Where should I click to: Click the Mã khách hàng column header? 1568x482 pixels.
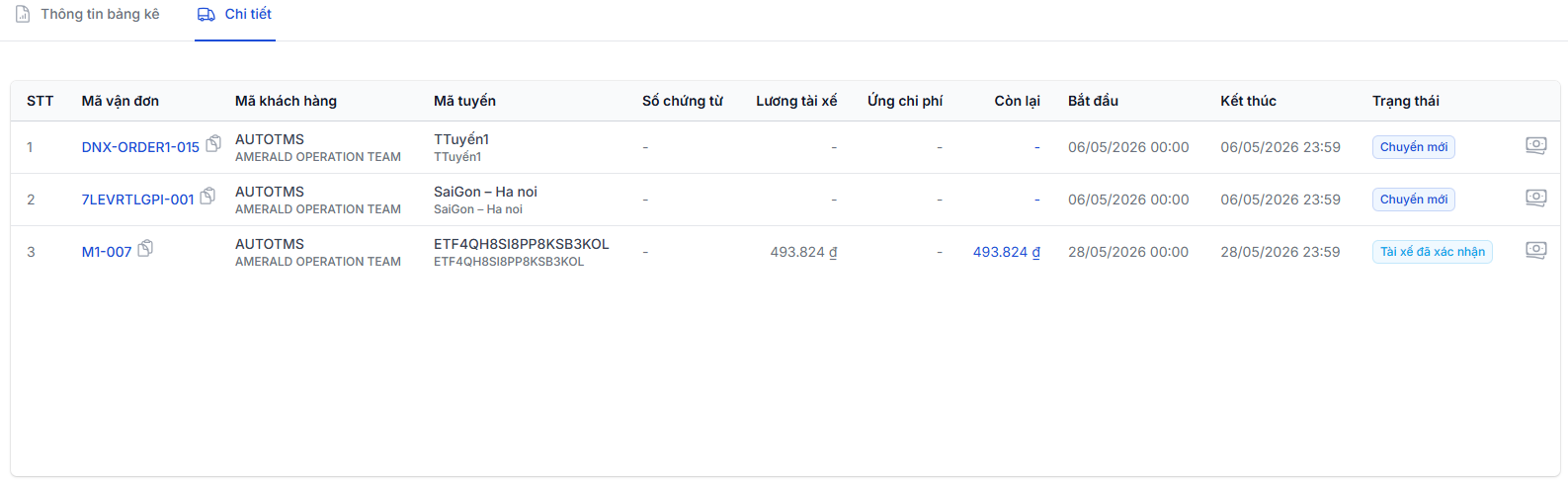point(286,101)
